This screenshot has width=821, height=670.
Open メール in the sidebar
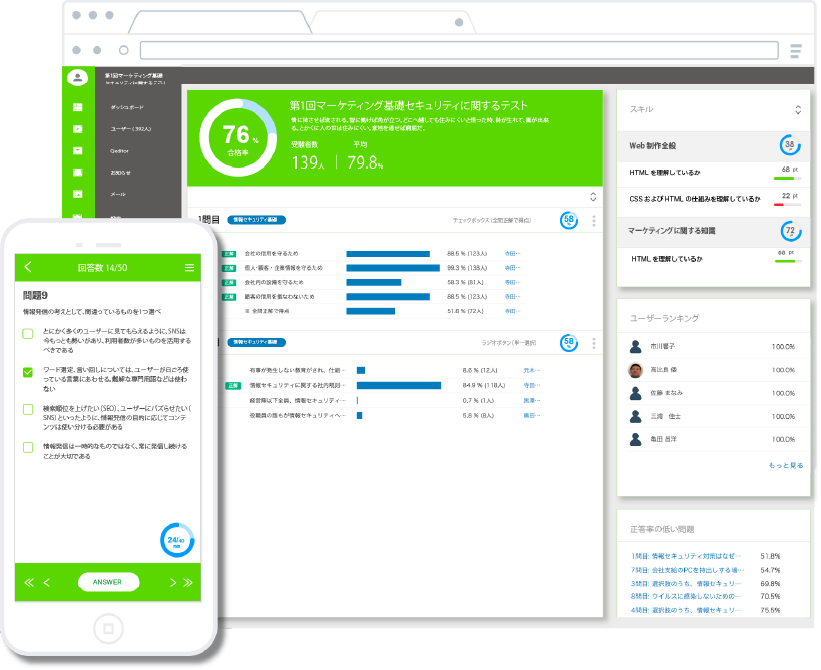[x=118, y=194]
